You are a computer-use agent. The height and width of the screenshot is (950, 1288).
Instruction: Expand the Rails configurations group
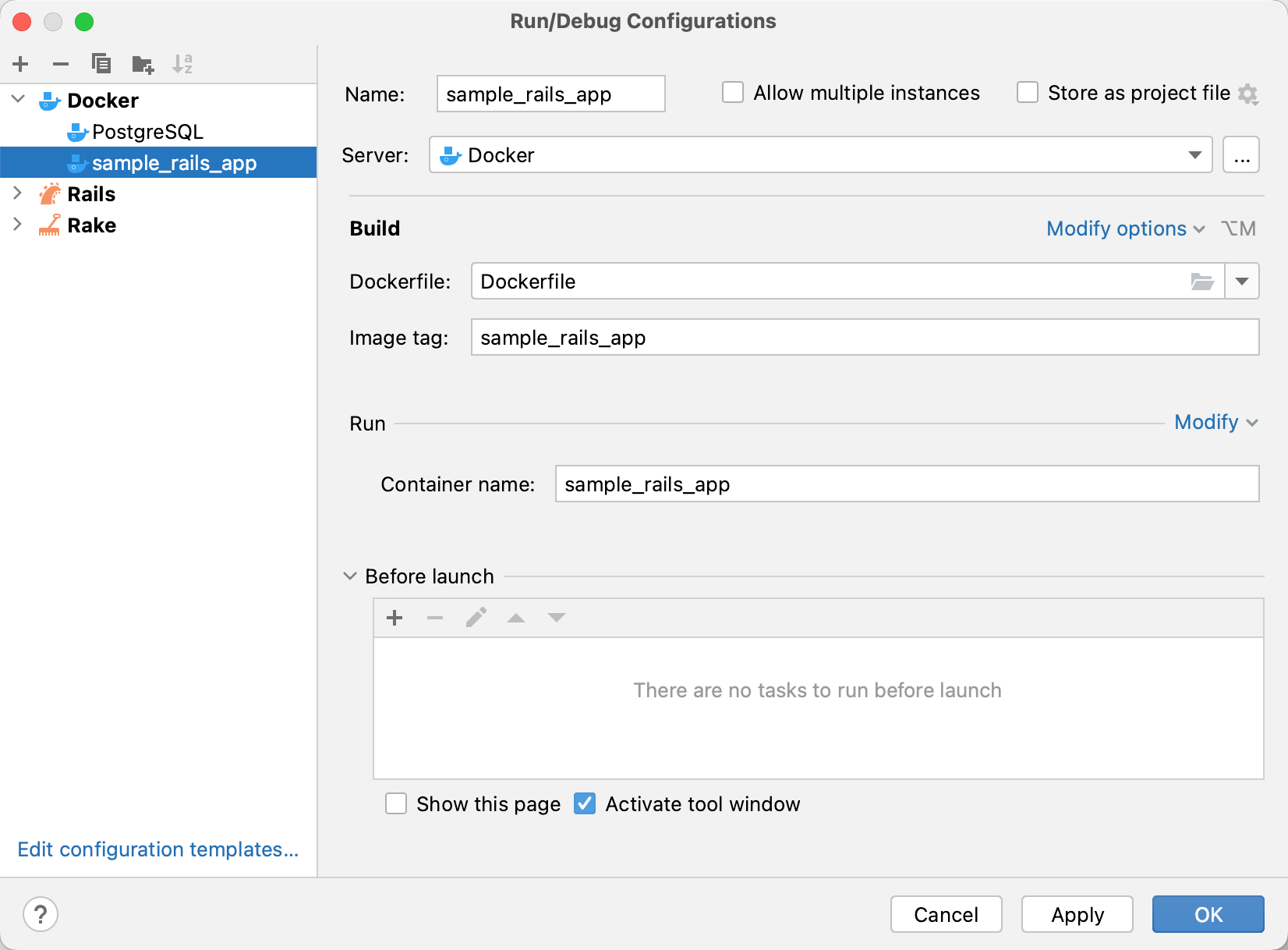(x=17, y=193)
